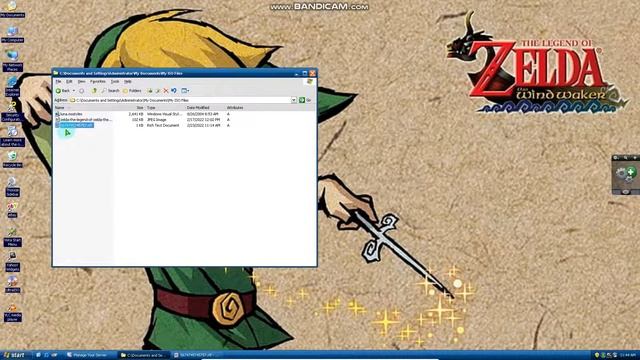Click the Copy To toolbar icon

coord(158,91)
